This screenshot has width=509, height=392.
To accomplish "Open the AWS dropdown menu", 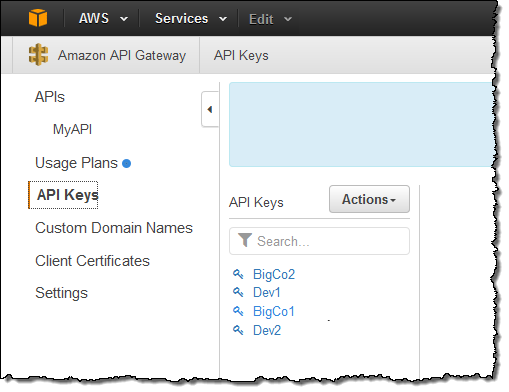I will pos(103,19).
